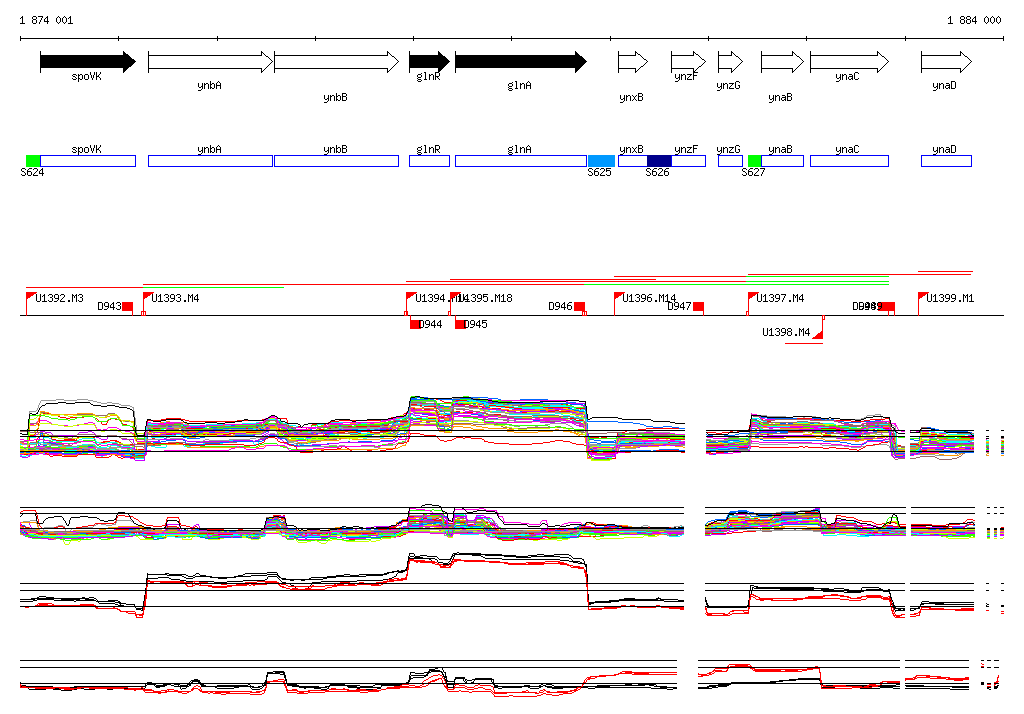Click the ynxB gene arrow
This screenshot has height=714, width=1024.
tap(633, 62)
